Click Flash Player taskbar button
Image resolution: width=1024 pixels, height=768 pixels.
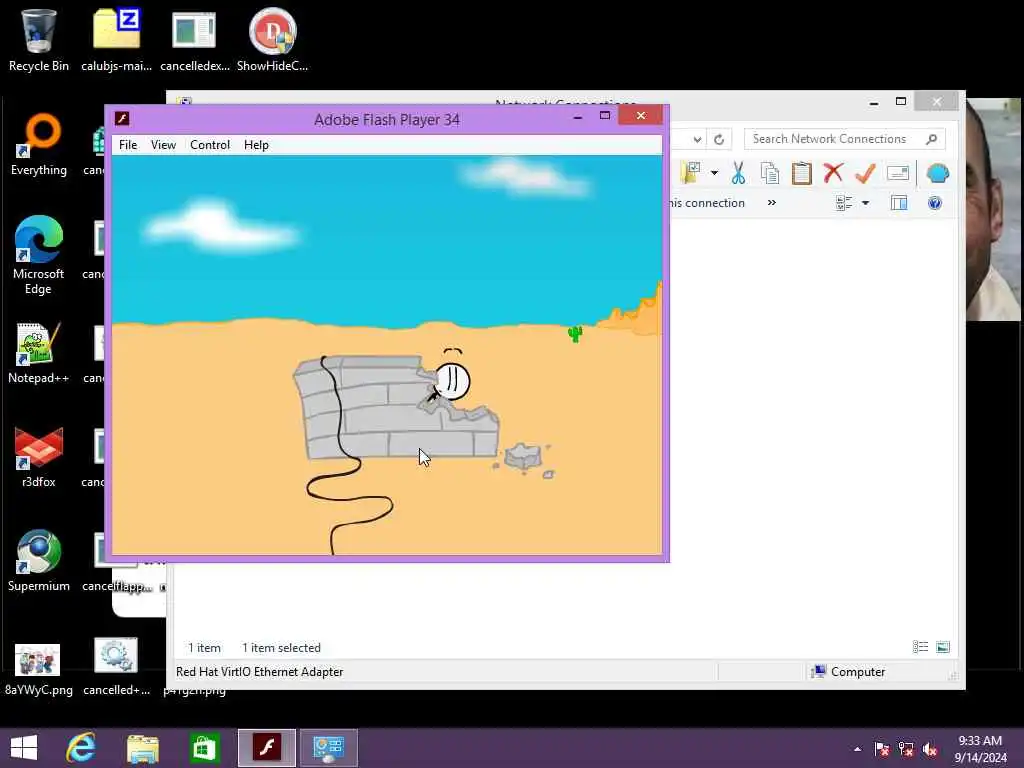(266, 748)
